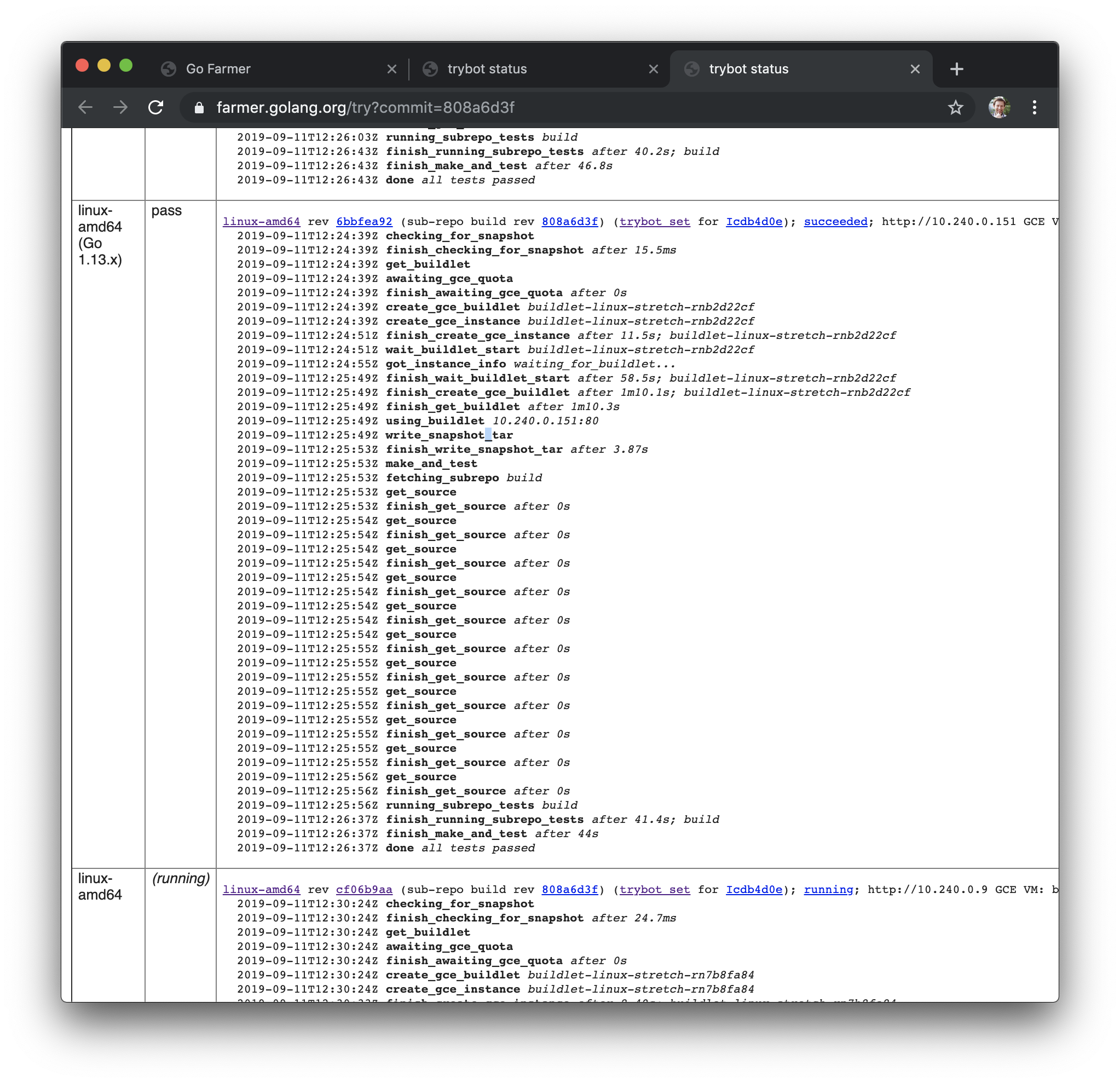This screenshot has width=1120, height=1083.
Task: Open the linux-amd64 builder link
Action: (x=261, y=222)
